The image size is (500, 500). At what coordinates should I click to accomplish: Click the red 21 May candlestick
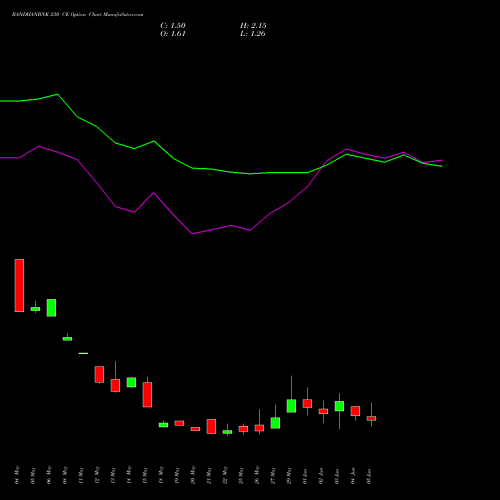tap(211, 426)
